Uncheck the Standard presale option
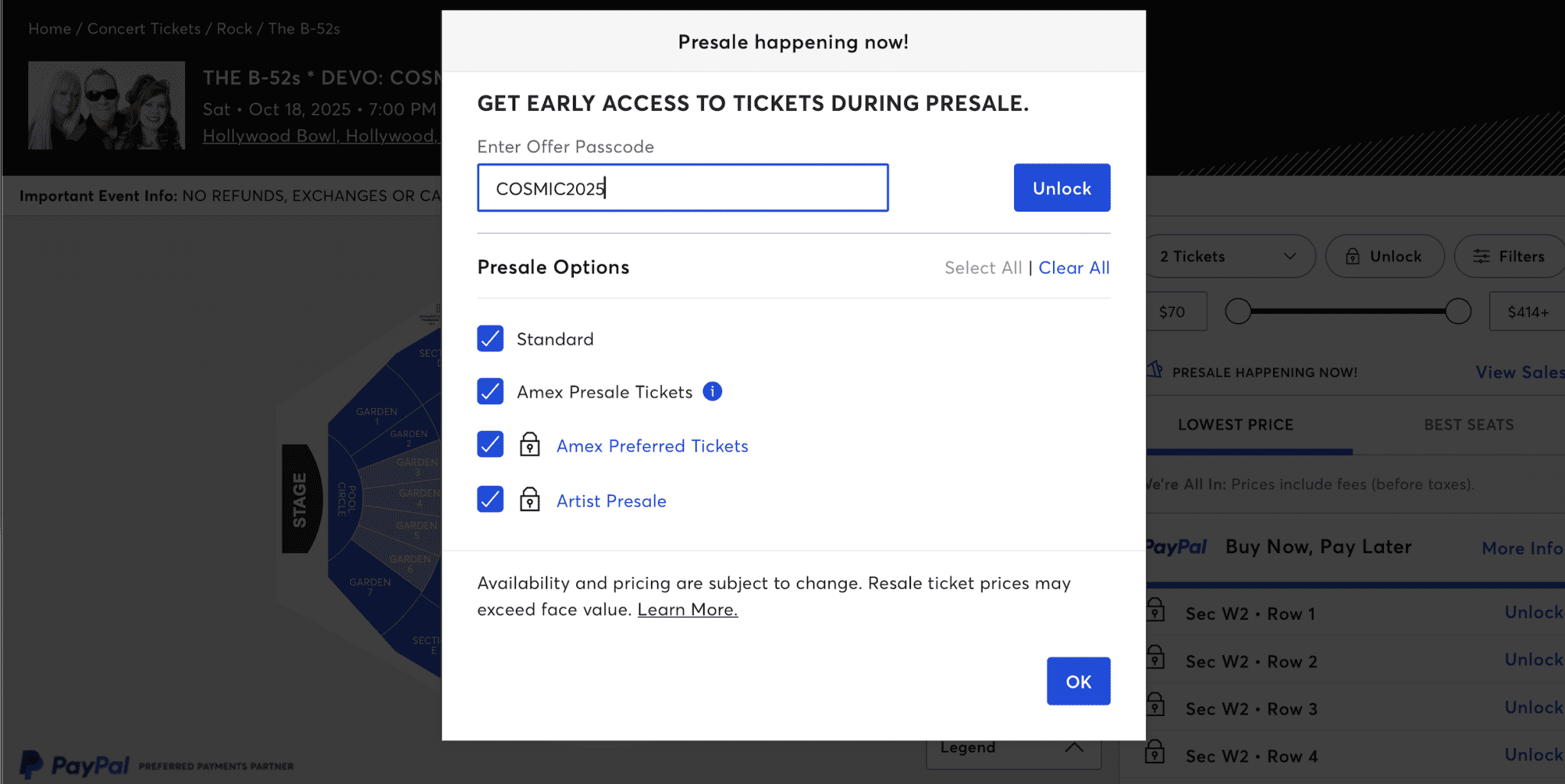 491,339
